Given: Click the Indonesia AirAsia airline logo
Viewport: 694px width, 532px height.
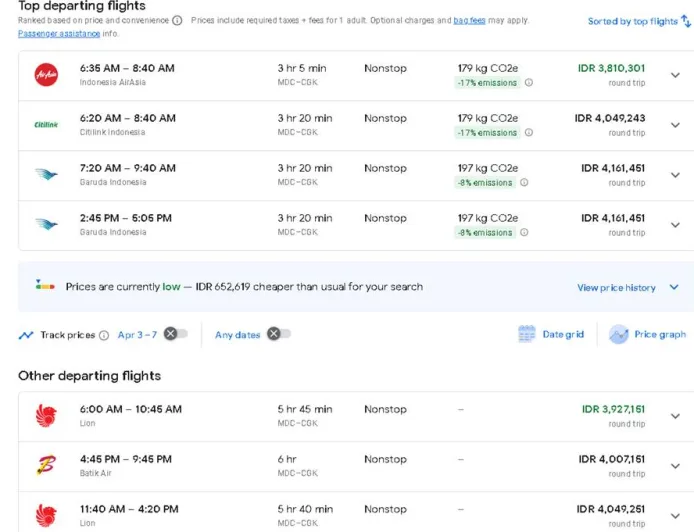Looking at the screenshot, I should [x=46, y=75].
